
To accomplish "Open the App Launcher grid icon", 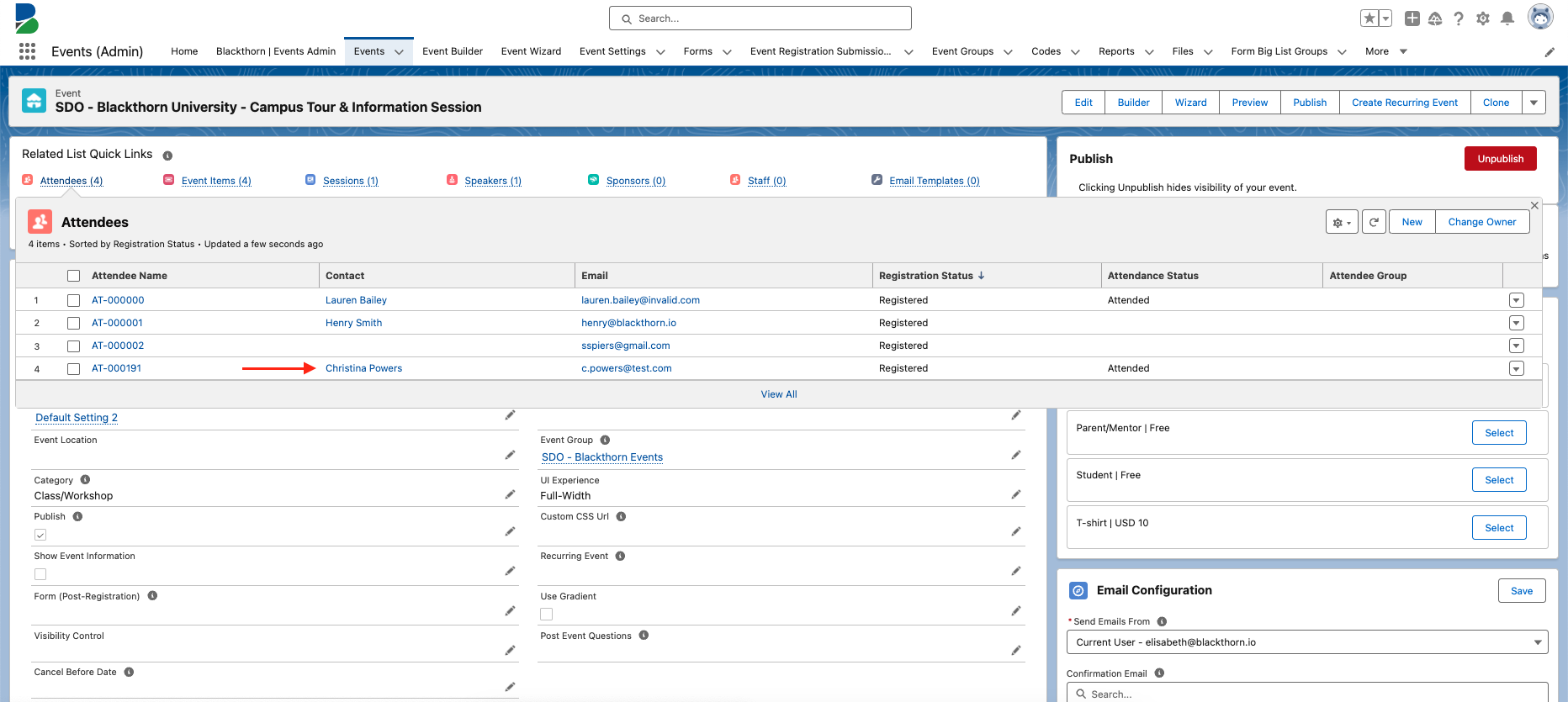I will (27, 51).
